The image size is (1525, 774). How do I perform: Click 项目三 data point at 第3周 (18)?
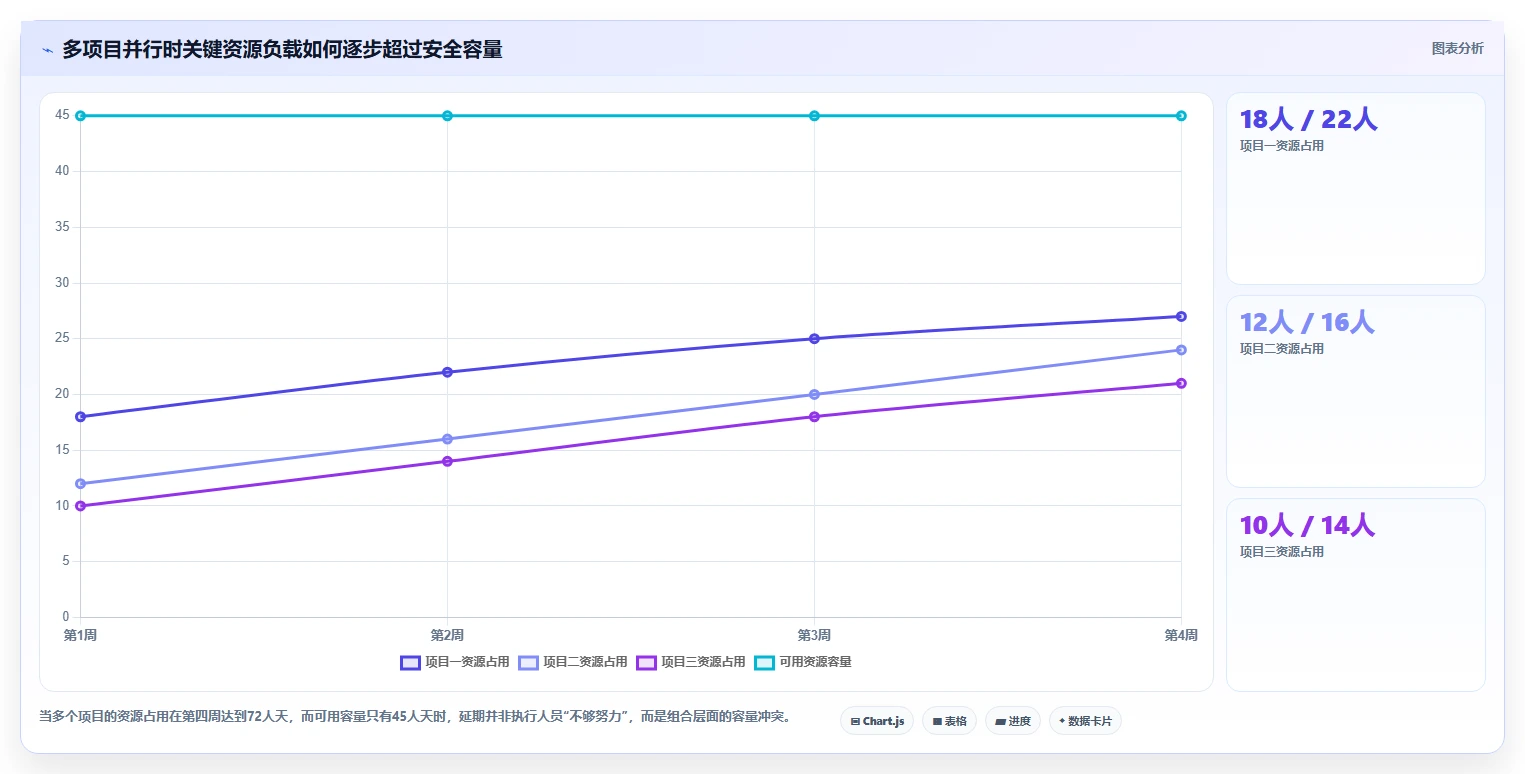coord(814,416)
